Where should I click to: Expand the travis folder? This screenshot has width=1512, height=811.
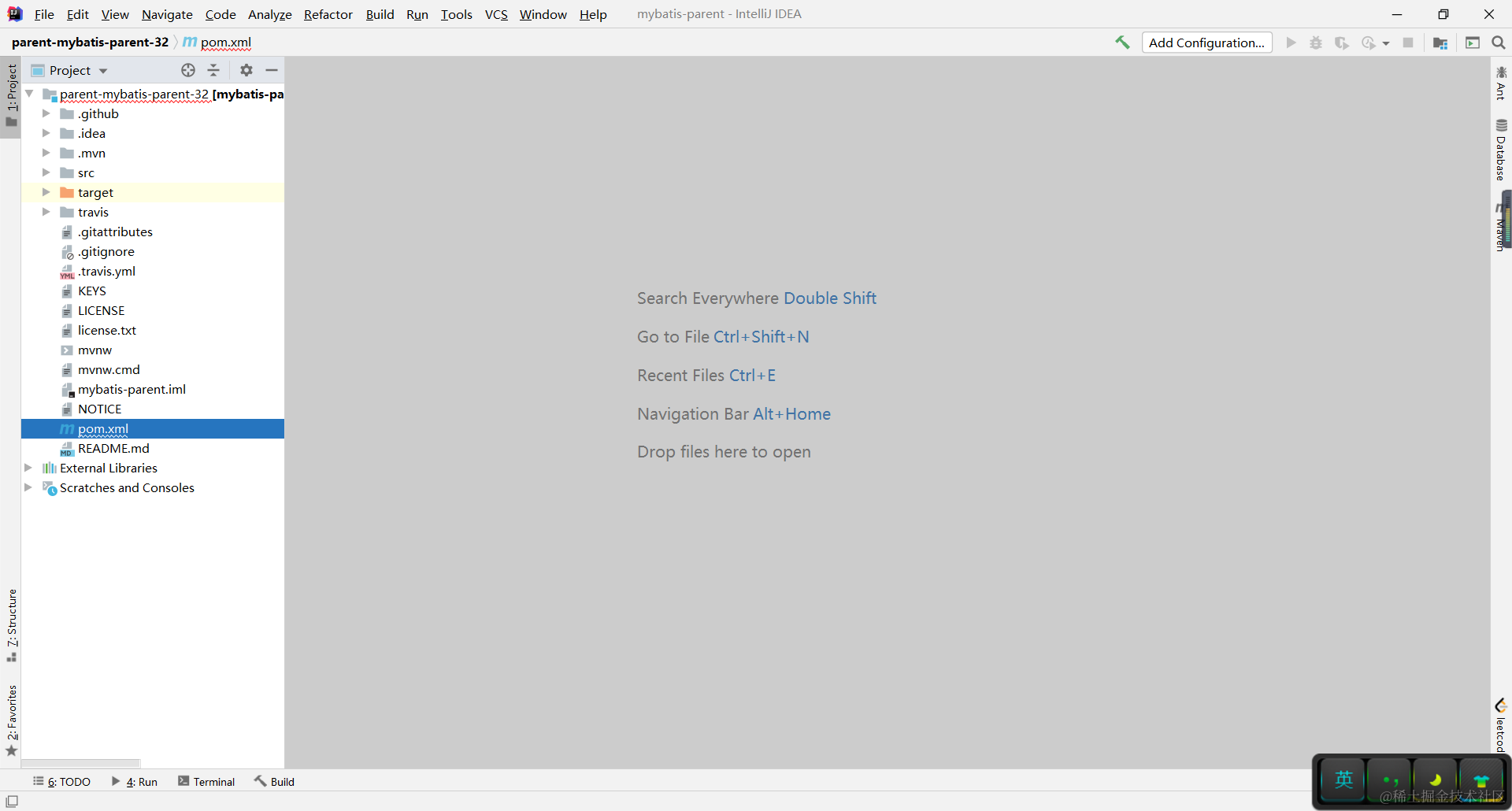coord(46,212)
